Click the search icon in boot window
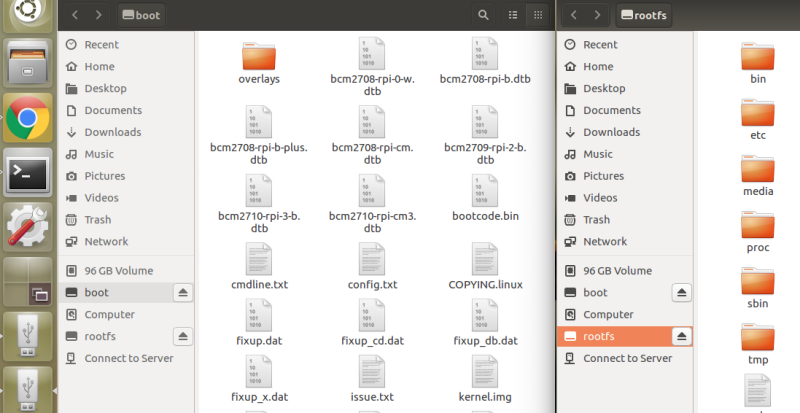This screenshot has height=413, width=800. [x=483, y=15]
